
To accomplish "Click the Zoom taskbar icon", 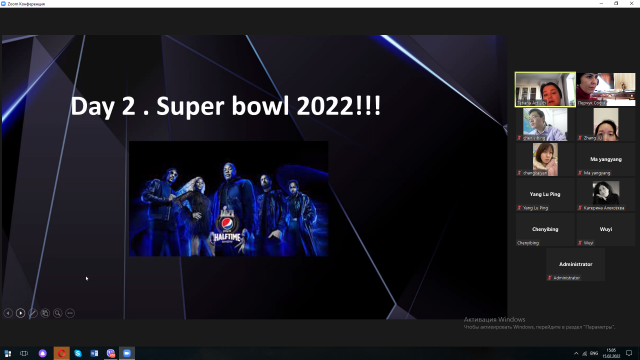I will pos(127,353).
